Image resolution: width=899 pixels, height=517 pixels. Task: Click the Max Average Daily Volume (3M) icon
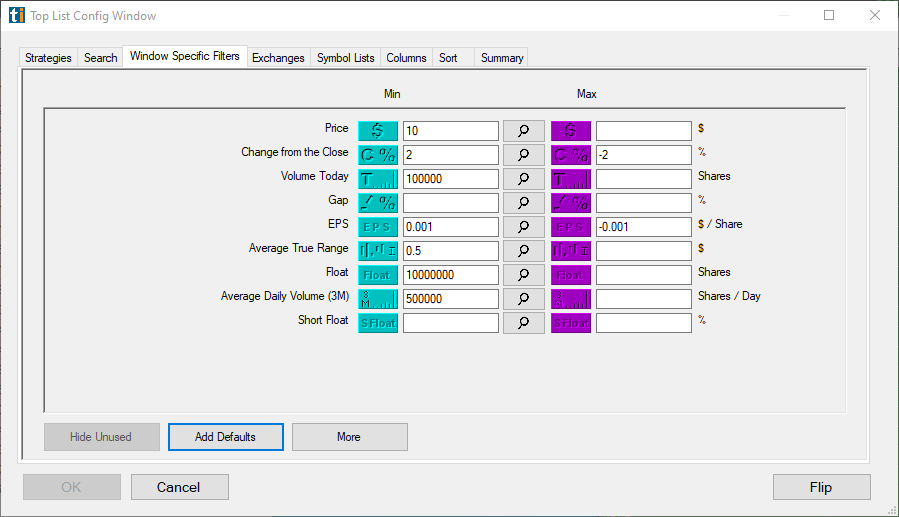pyautogui.click(x=570, y=299)
